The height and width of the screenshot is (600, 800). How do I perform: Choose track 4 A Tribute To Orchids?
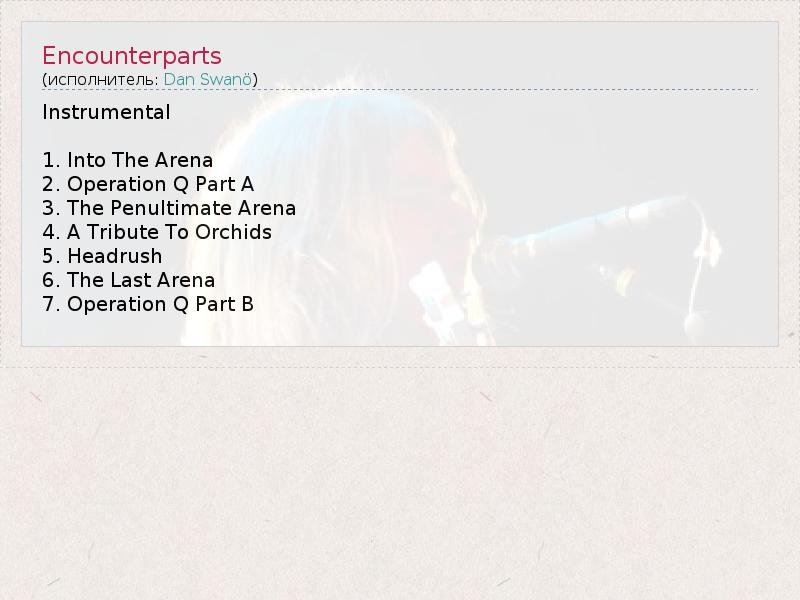coord(157,232)
